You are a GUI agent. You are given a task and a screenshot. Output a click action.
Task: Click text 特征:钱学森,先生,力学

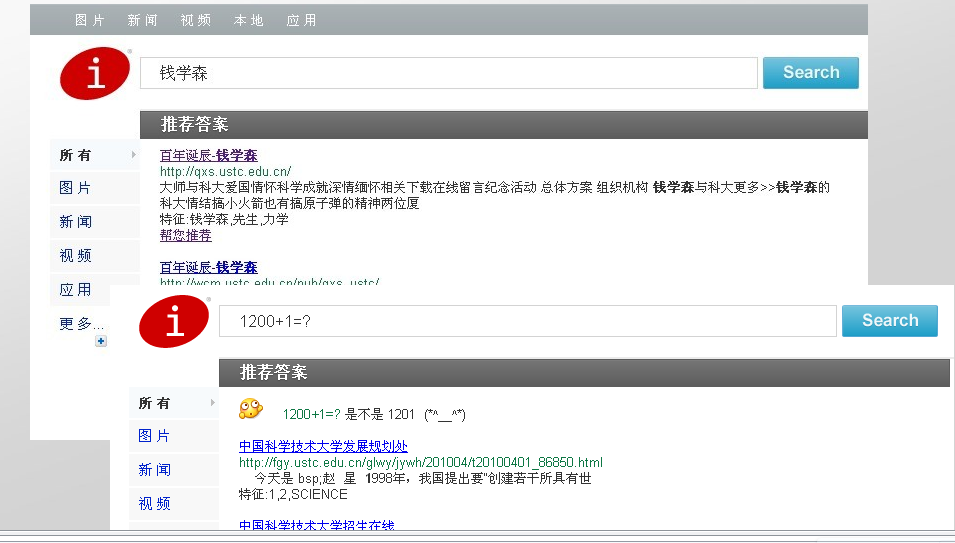tap(224, 219)
